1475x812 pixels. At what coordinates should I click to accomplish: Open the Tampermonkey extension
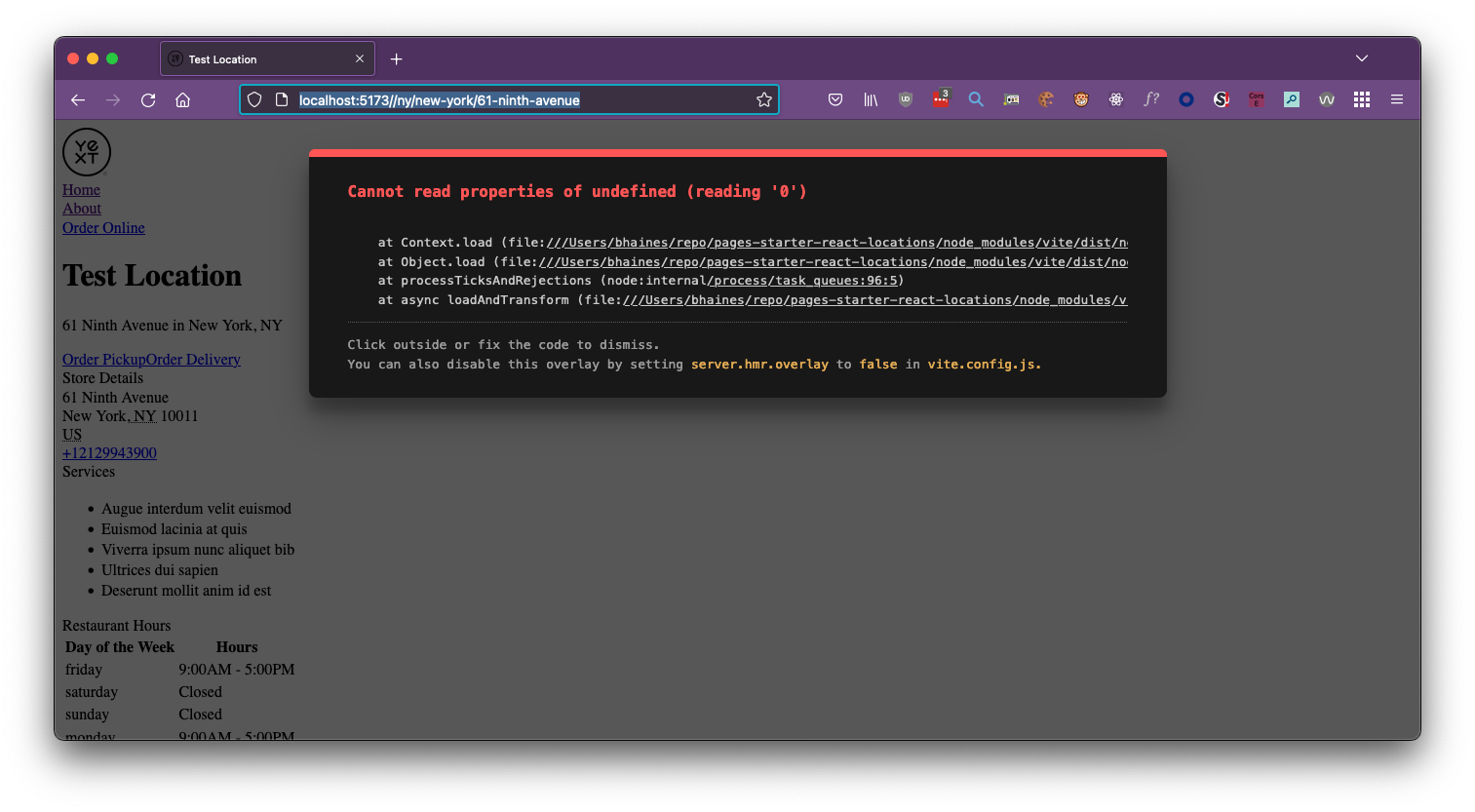(x=1080, y=98)
